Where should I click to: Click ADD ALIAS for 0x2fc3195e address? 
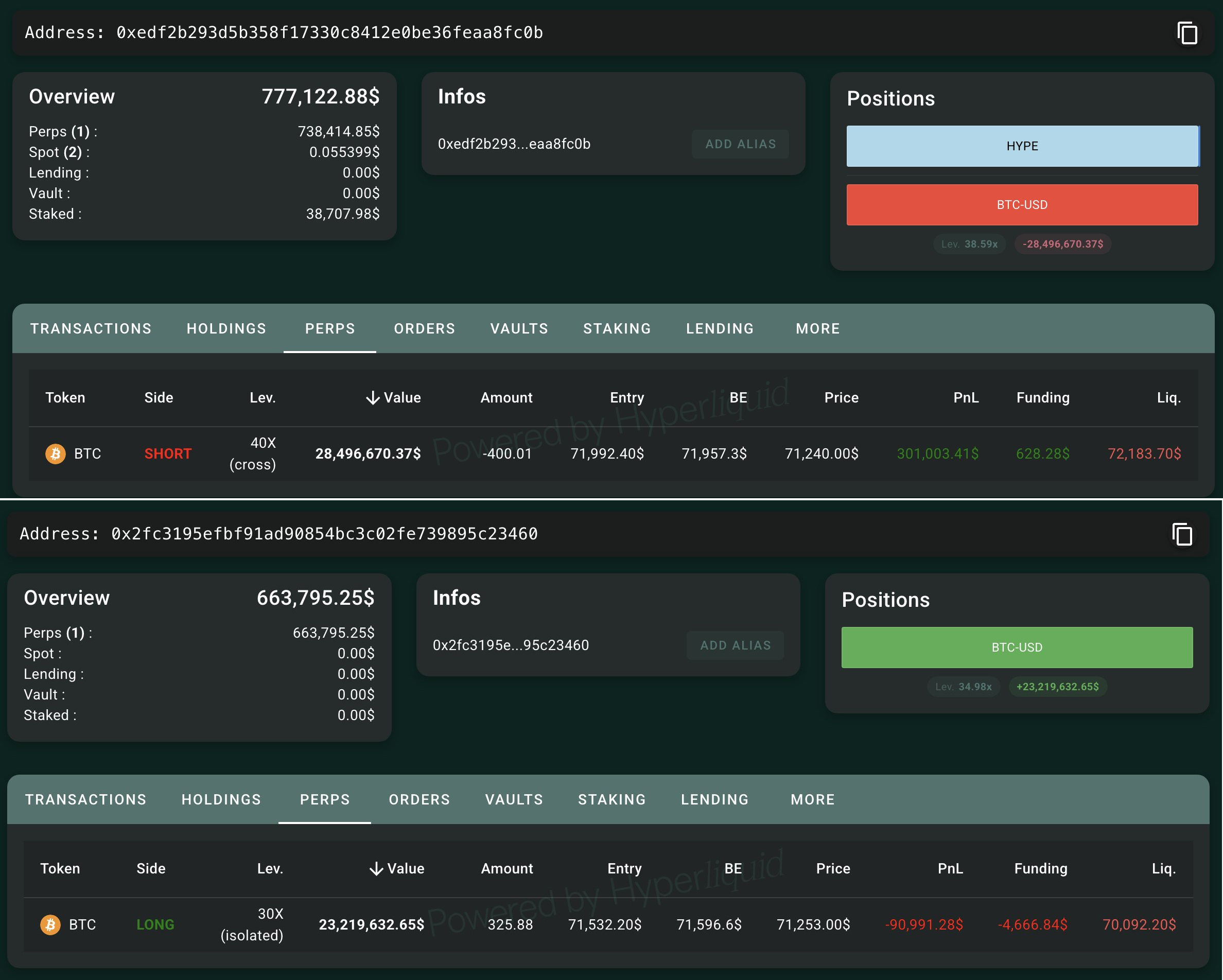(x=735, y=645)
